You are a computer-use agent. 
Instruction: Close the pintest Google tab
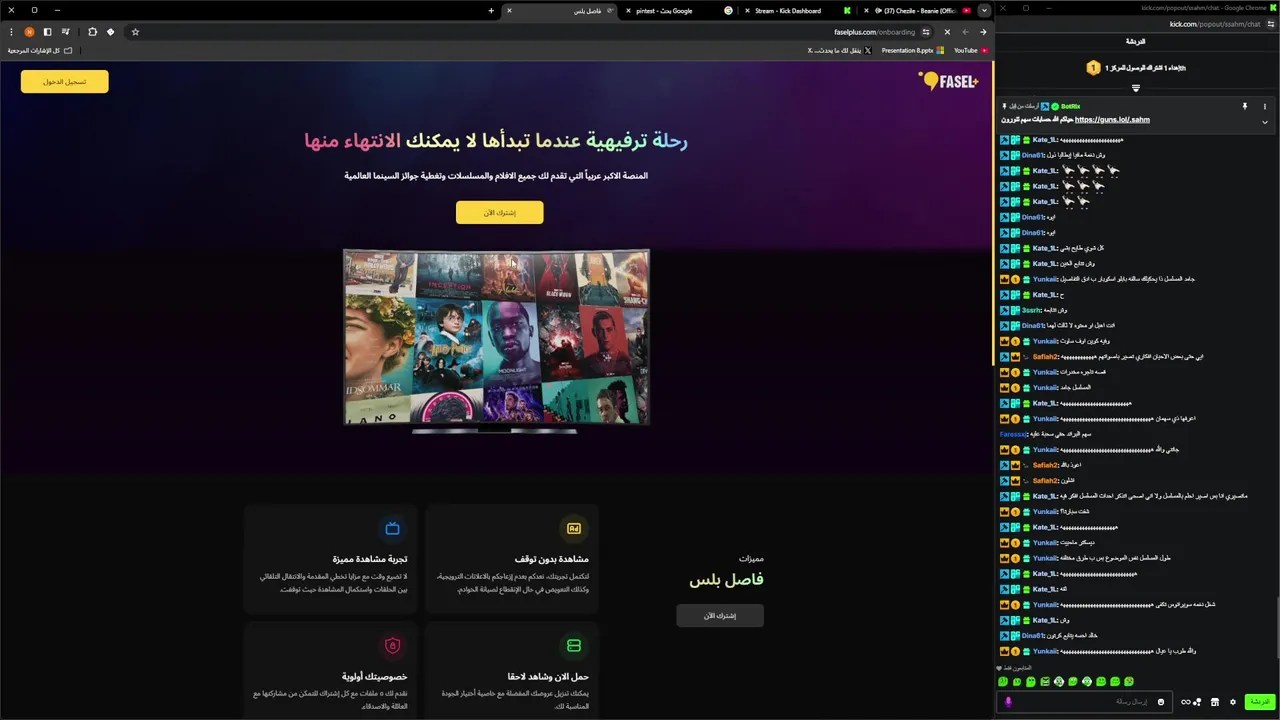pyautogui.click(x=628, y=10)
